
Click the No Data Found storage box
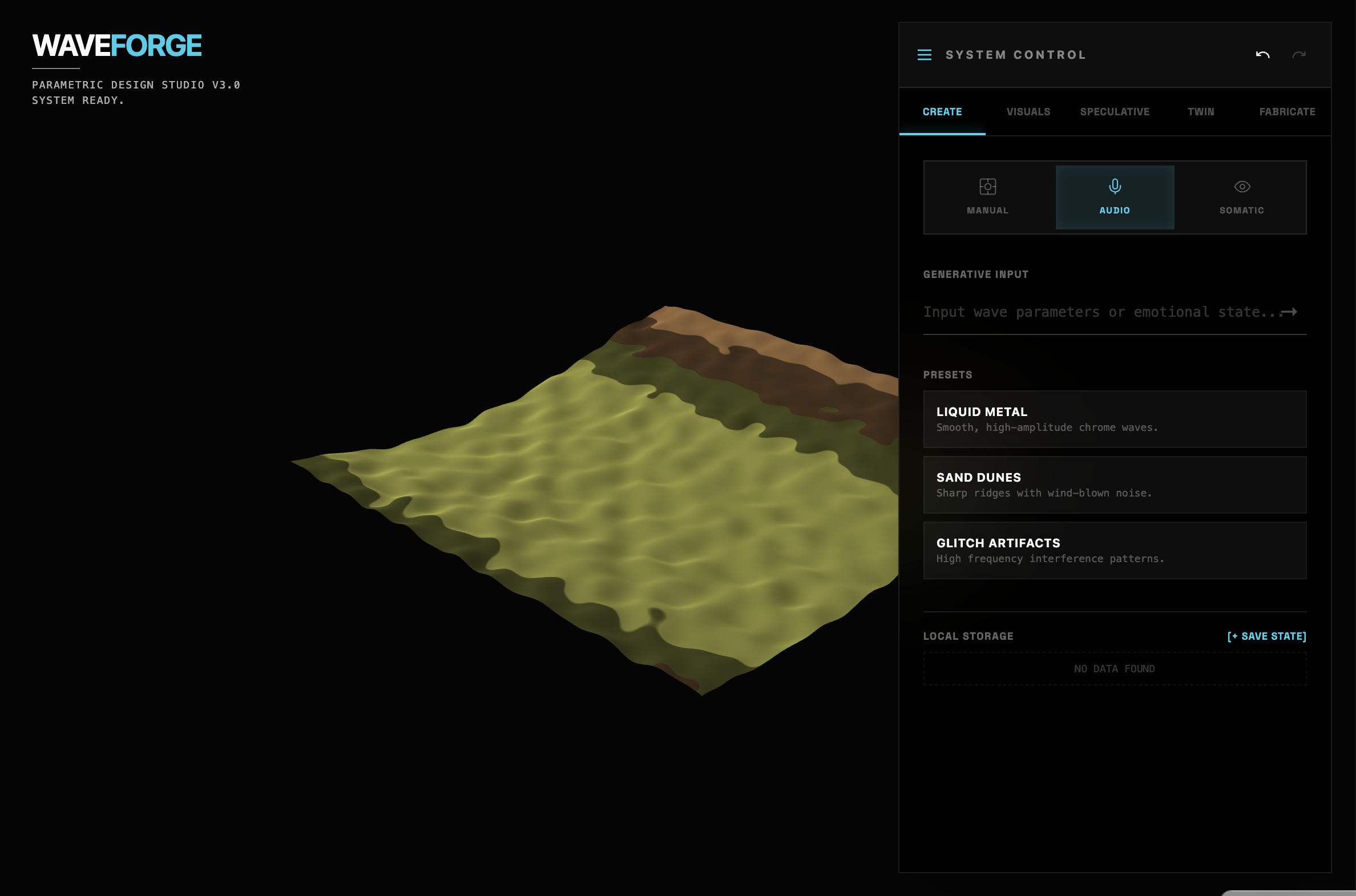[1114, 668]
